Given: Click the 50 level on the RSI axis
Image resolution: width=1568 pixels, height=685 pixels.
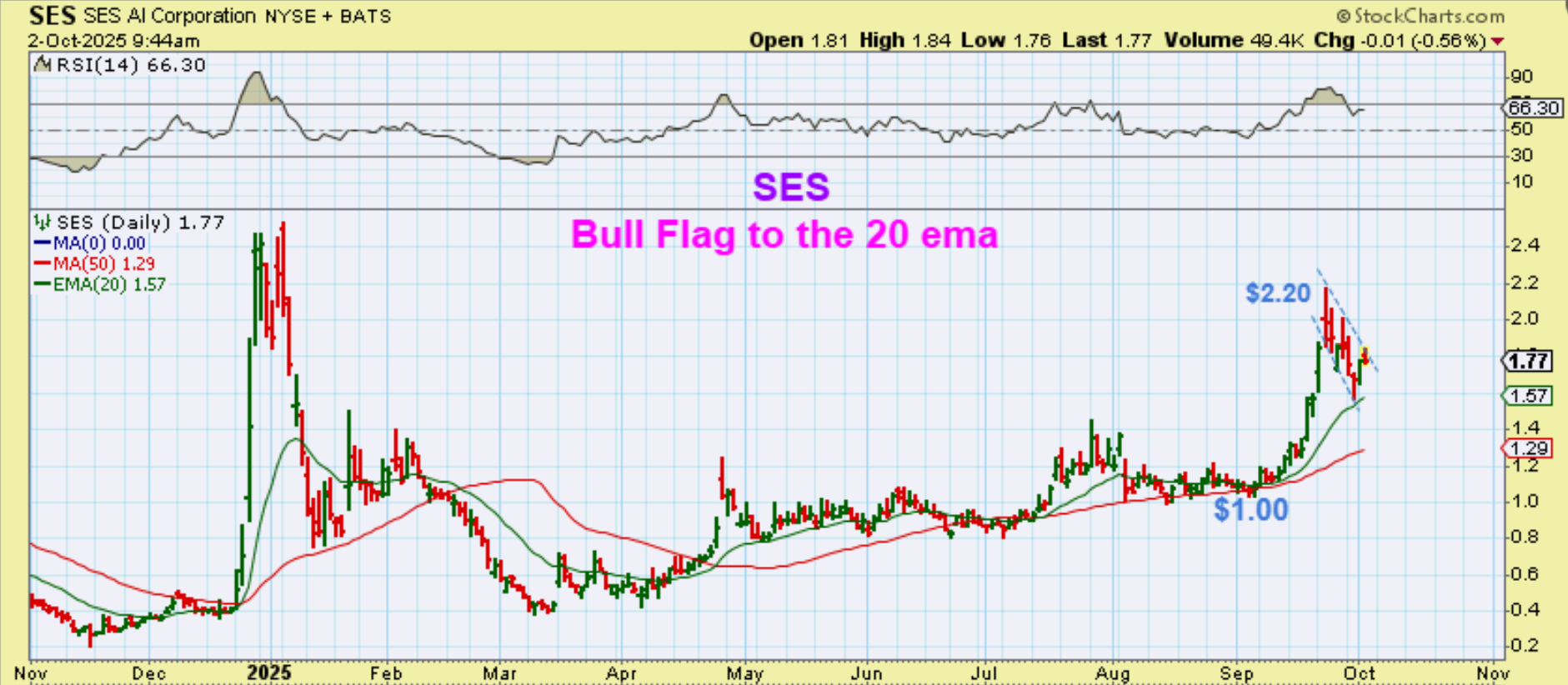Looking at the screenshot, I should [1521, 129].
